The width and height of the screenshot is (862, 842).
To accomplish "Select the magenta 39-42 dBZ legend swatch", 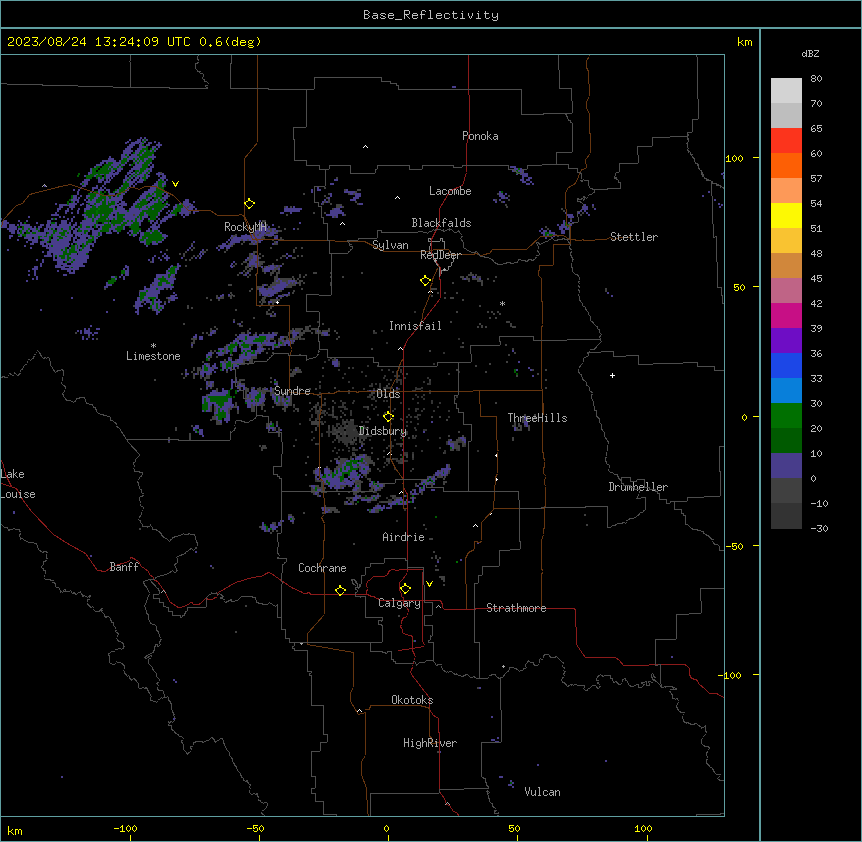I will [786, 315].
